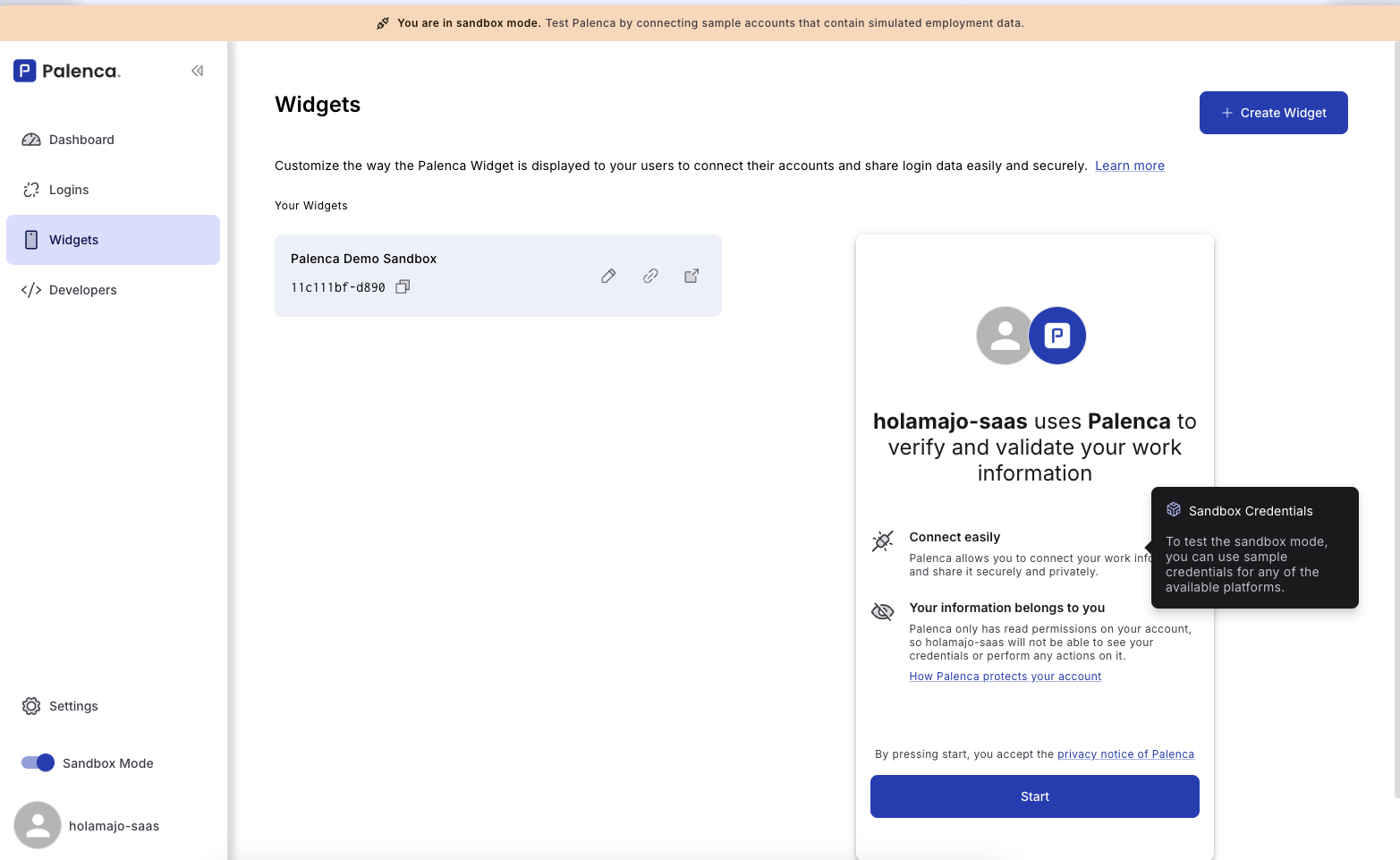The image size is (1400, 860).
Task: Copy link for Palenca Demo Sandbox widget
Action: click(x=650, y=276)
